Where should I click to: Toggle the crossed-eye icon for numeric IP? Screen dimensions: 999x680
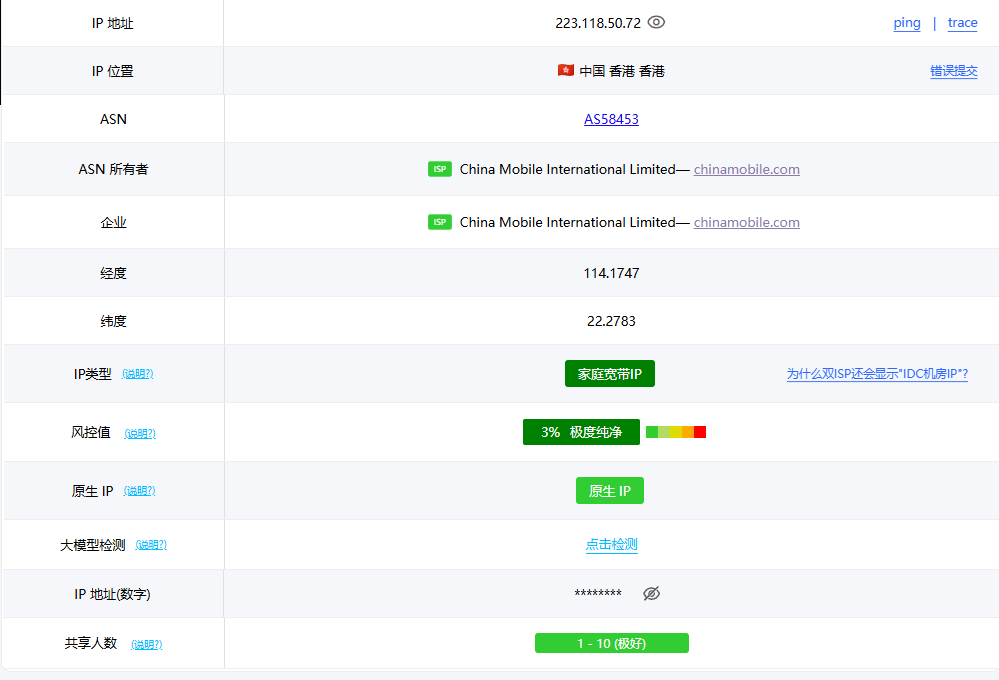(651, 594)
